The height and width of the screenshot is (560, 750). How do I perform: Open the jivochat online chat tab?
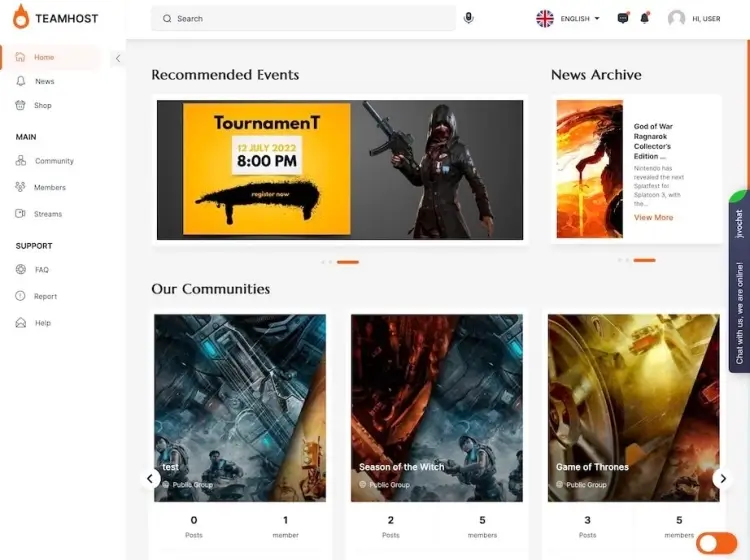click(739, 282)
